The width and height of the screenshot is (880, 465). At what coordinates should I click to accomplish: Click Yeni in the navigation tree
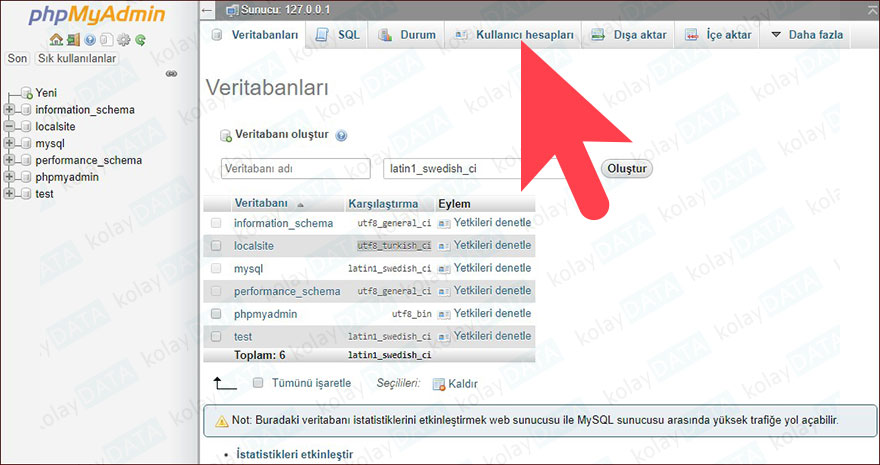[46, 93]
